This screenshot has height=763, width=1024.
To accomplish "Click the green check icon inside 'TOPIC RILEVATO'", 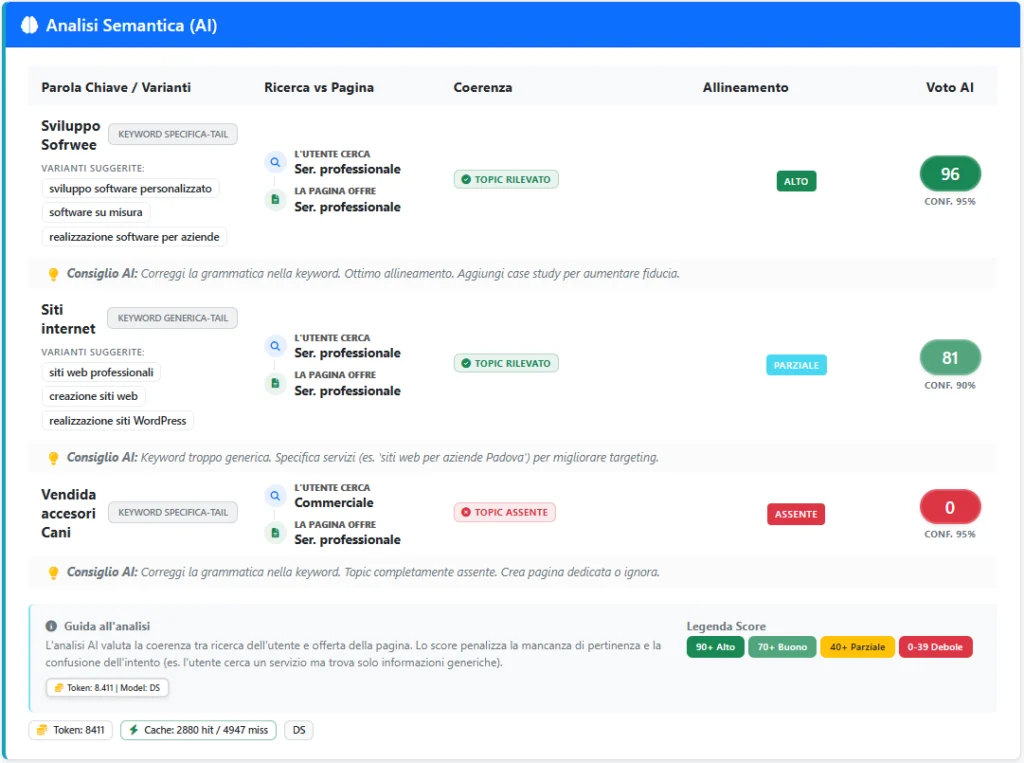I will point(466,180).
